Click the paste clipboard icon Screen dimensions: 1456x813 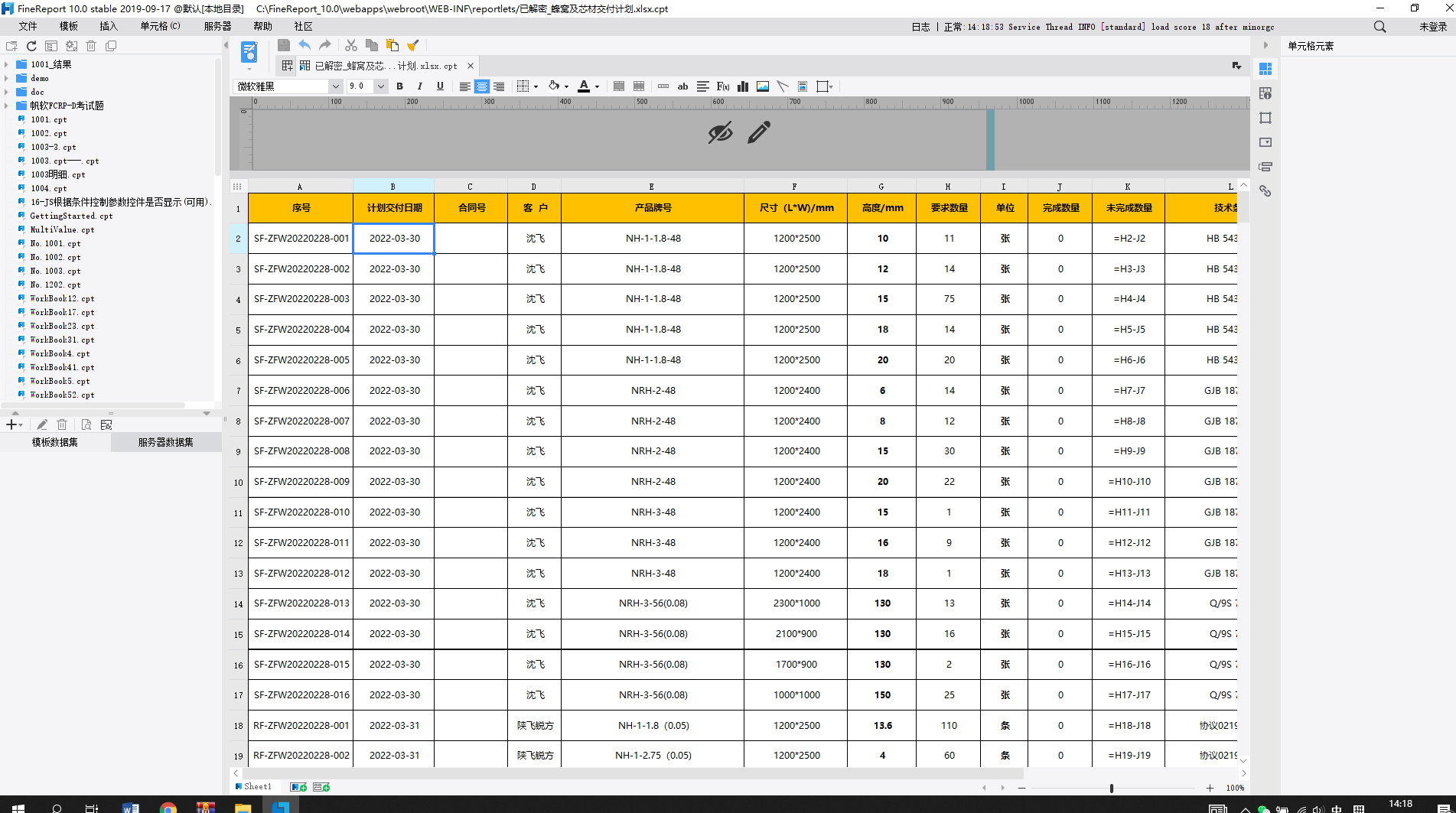393,45
